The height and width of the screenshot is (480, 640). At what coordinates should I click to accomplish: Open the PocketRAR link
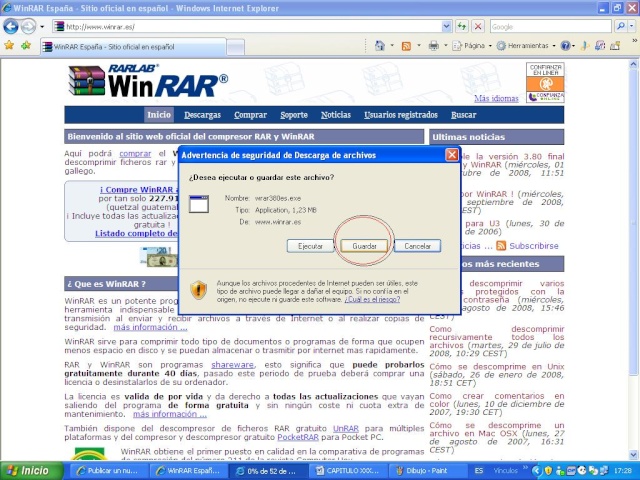[298, 437]
